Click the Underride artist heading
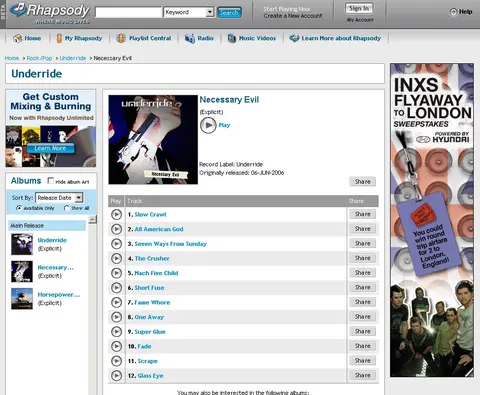This screenshot has width=480, height=395. pos(37,74)
